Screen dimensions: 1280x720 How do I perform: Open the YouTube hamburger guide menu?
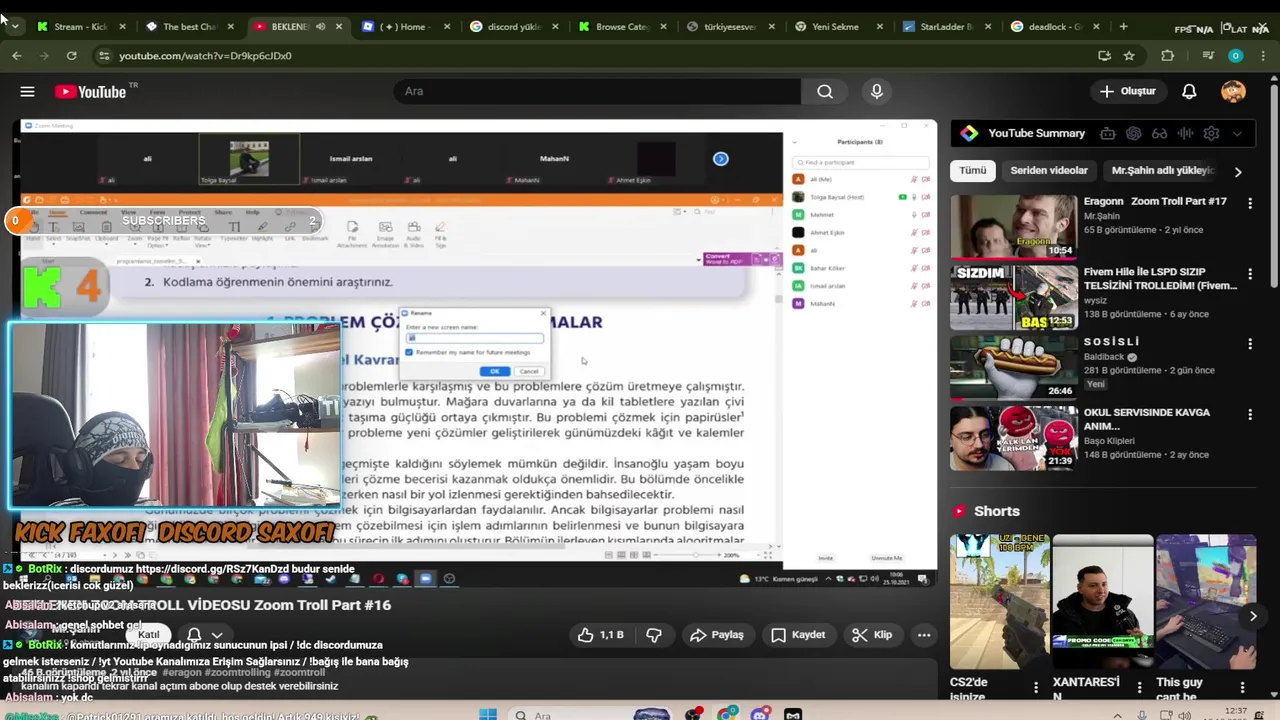pyautogui.click(x=27, y=91)
